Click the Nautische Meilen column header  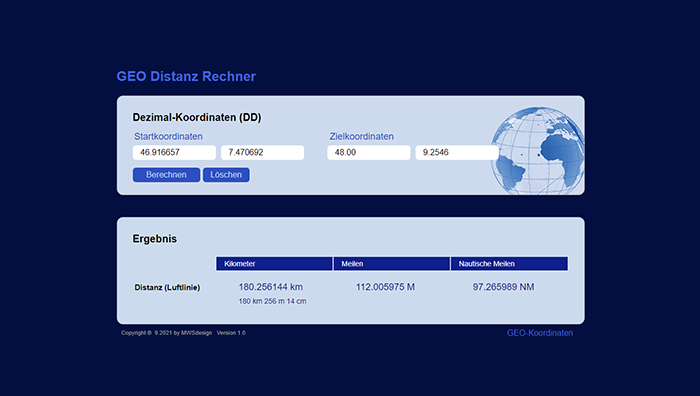(x=509, y=263)
